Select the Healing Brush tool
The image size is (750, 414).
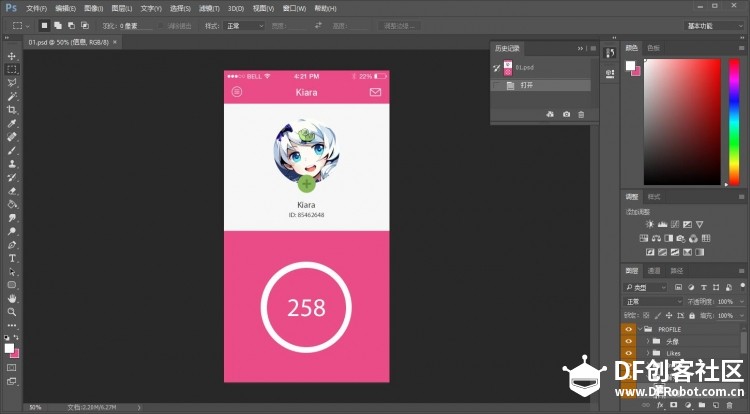click(12, 137)
